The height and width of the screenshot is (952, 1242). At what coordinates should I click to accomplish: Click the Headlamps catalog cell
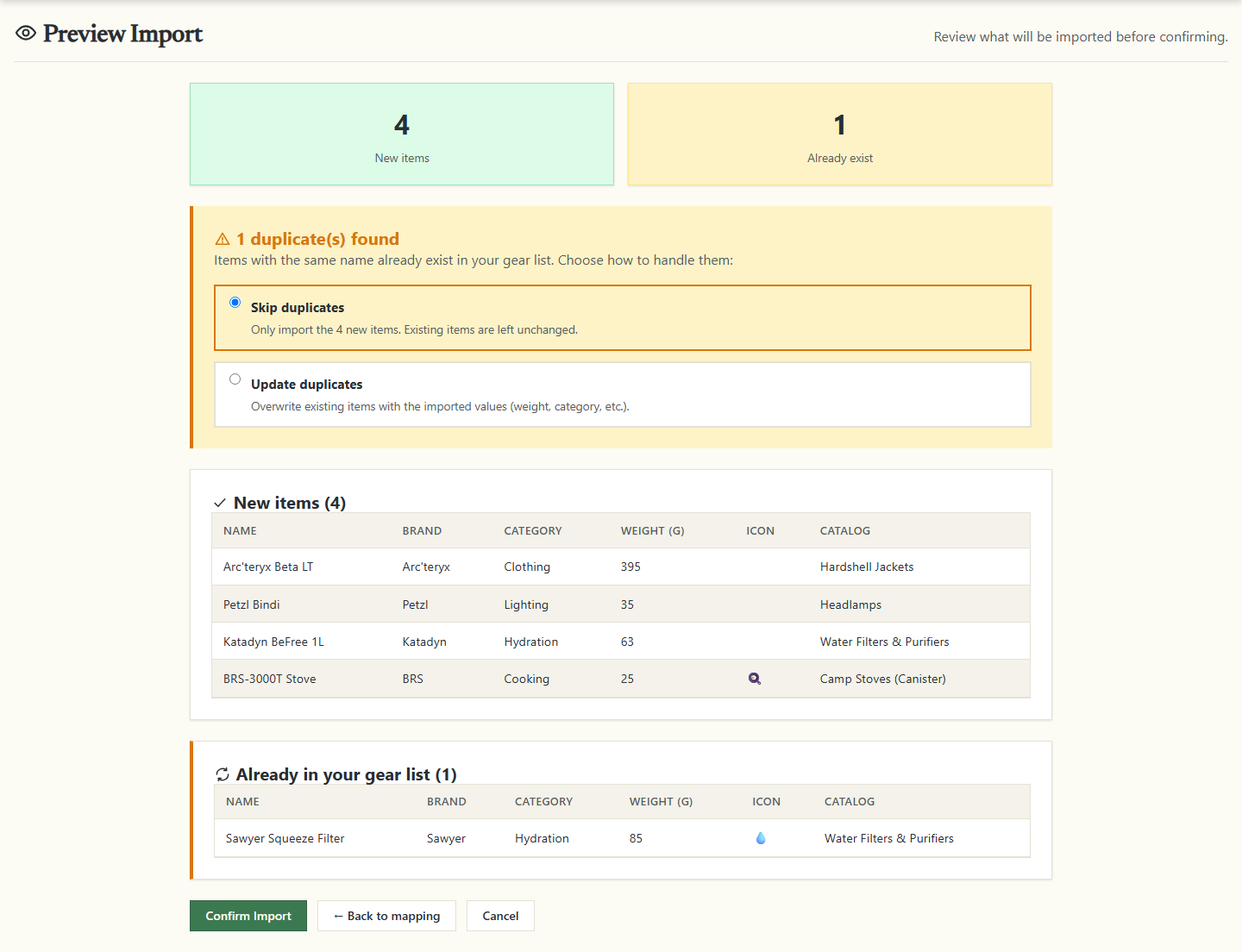coord(850,604)
